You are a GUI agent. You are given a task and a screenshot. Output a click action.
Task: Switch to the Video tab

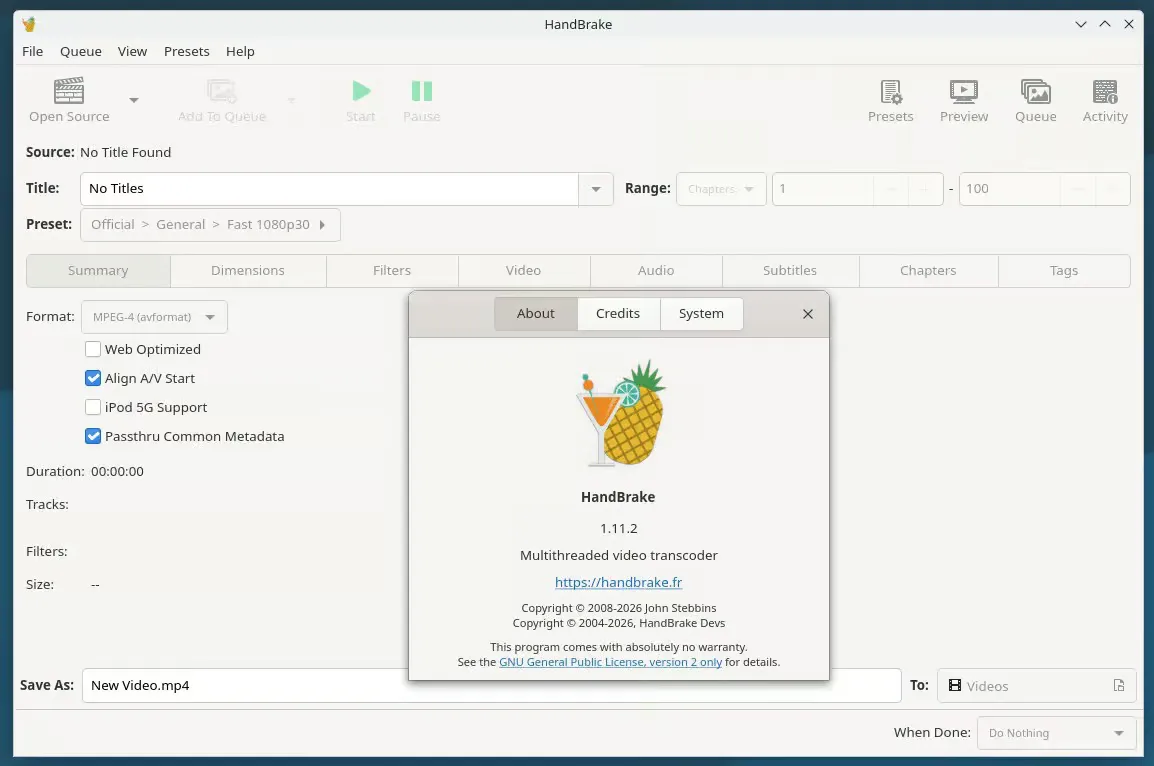pyautogui.click(x=523, y=271)
